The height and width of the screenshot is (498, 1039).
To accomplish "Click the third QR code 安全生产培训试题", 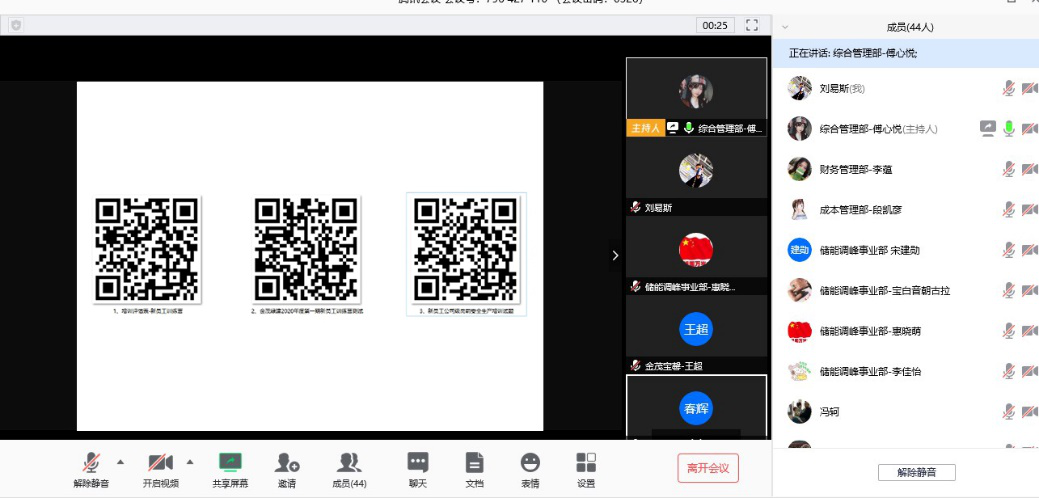I will 466,249.
